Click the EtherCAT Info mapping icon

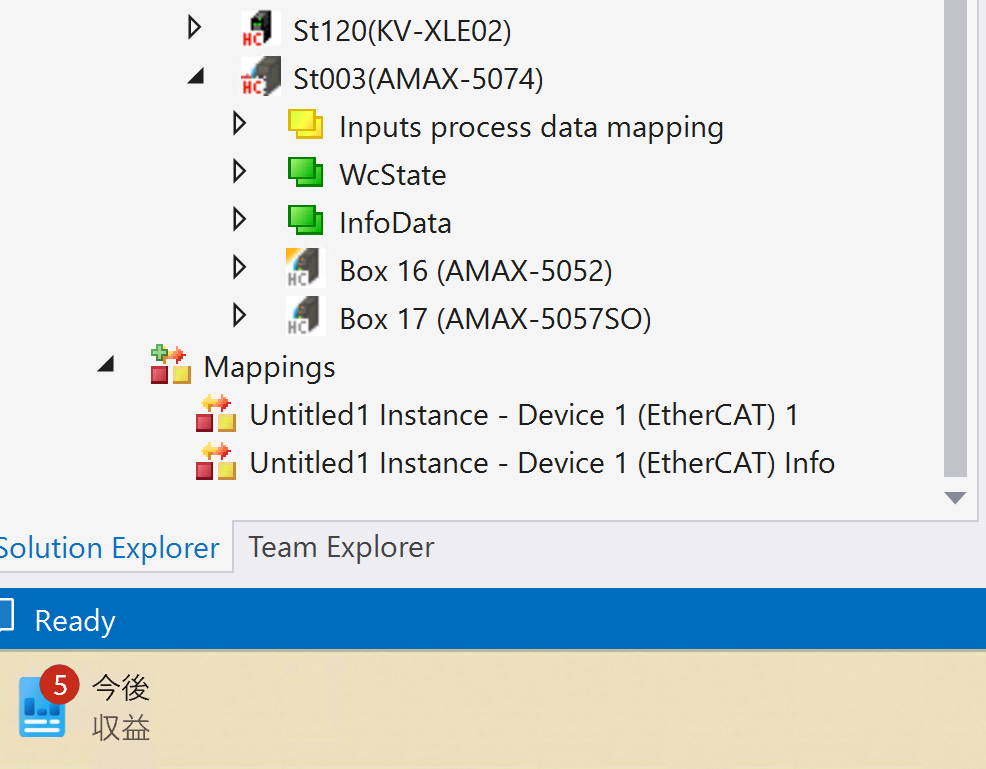[x=216, y=463]
